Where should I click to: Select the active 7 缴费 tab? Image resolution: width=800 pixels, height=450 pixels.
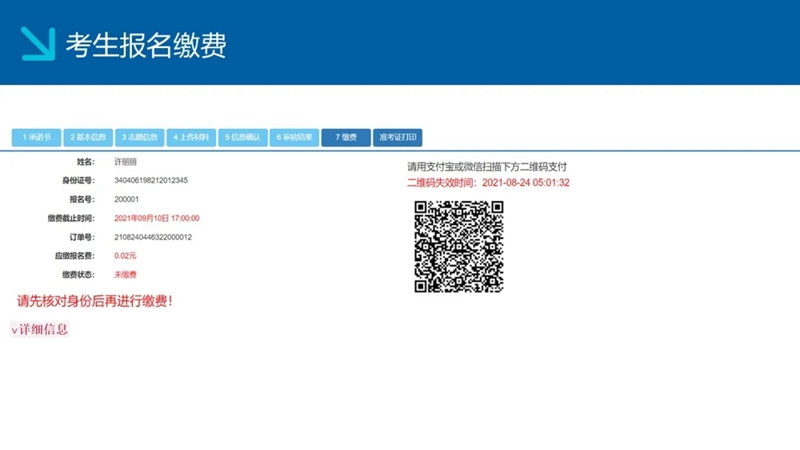click(x=346, y=137)
